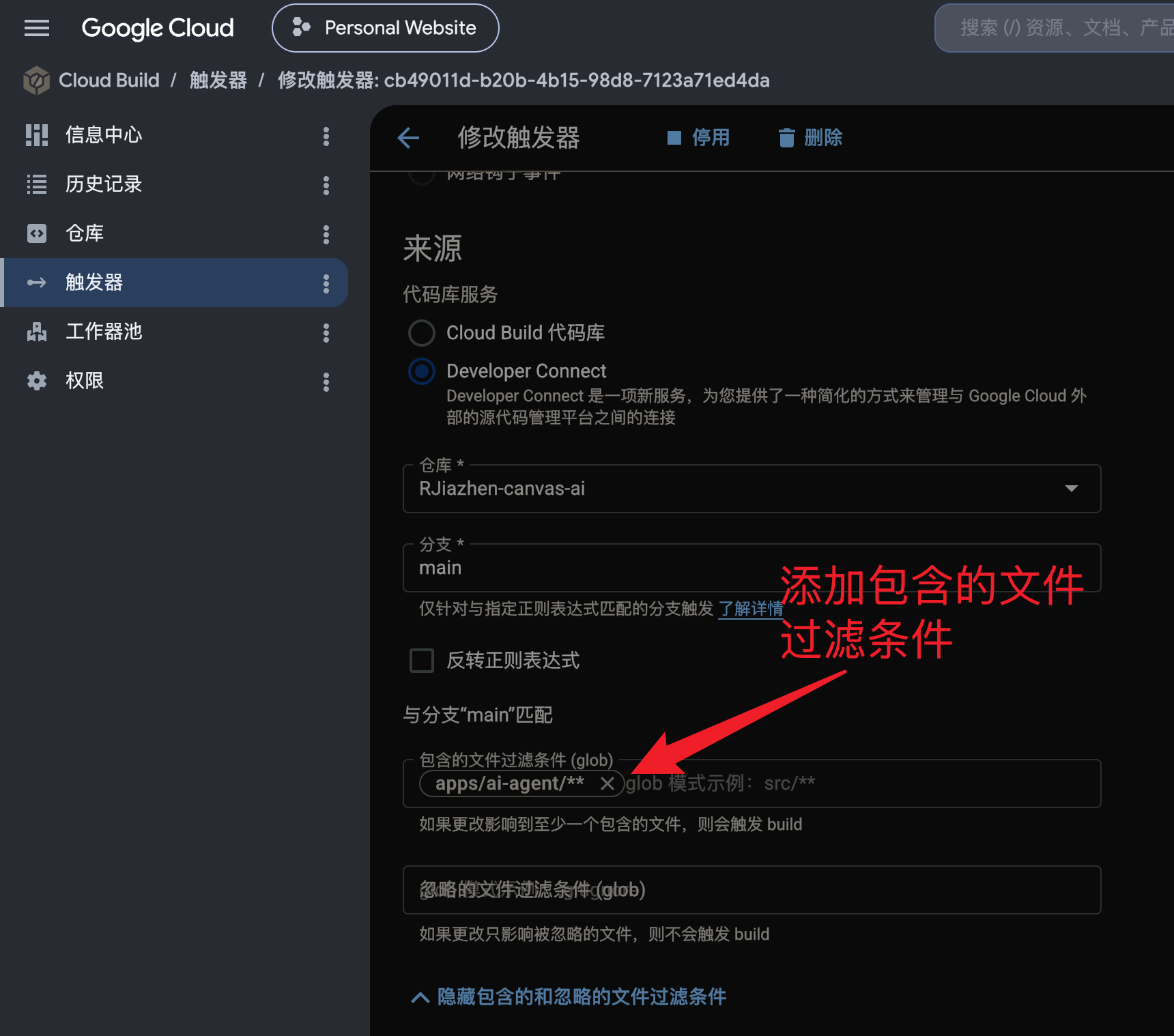Click 删除 to delete the trigger

pyautogui.click(x=811, y=138)
